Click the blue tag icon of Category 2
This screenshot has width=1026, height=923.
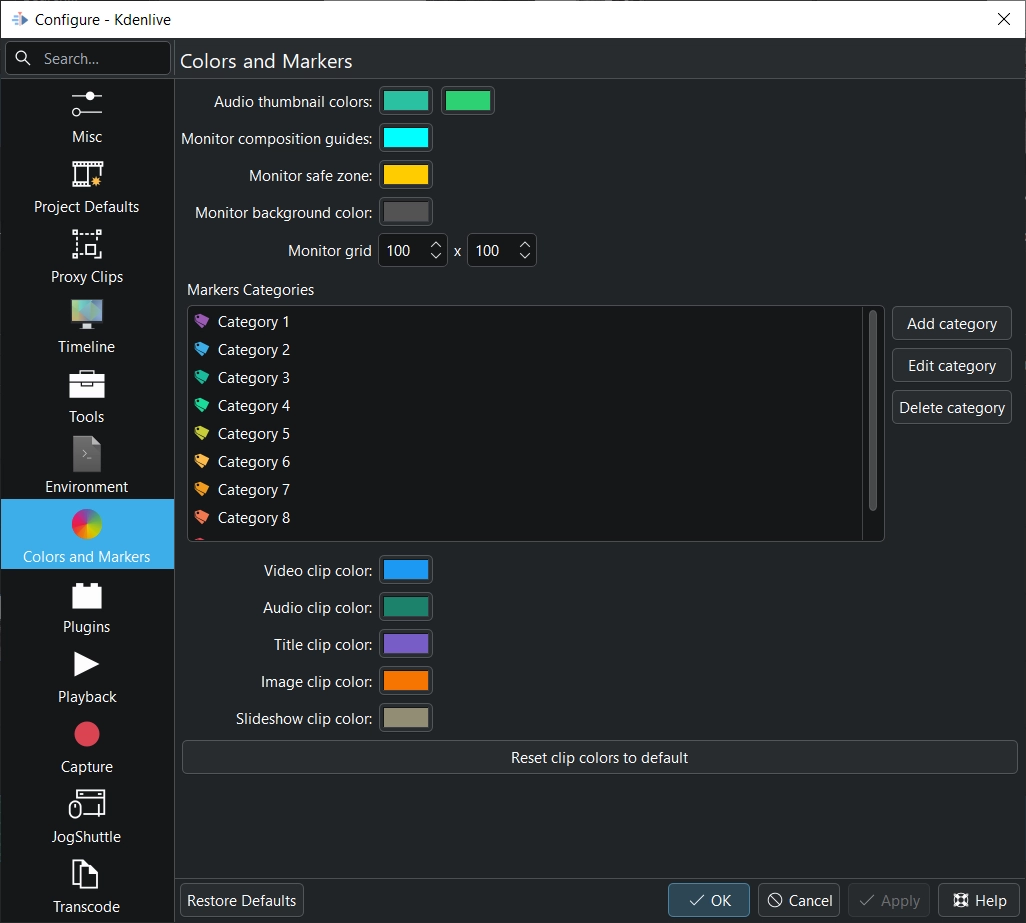(x=202, y=349)
